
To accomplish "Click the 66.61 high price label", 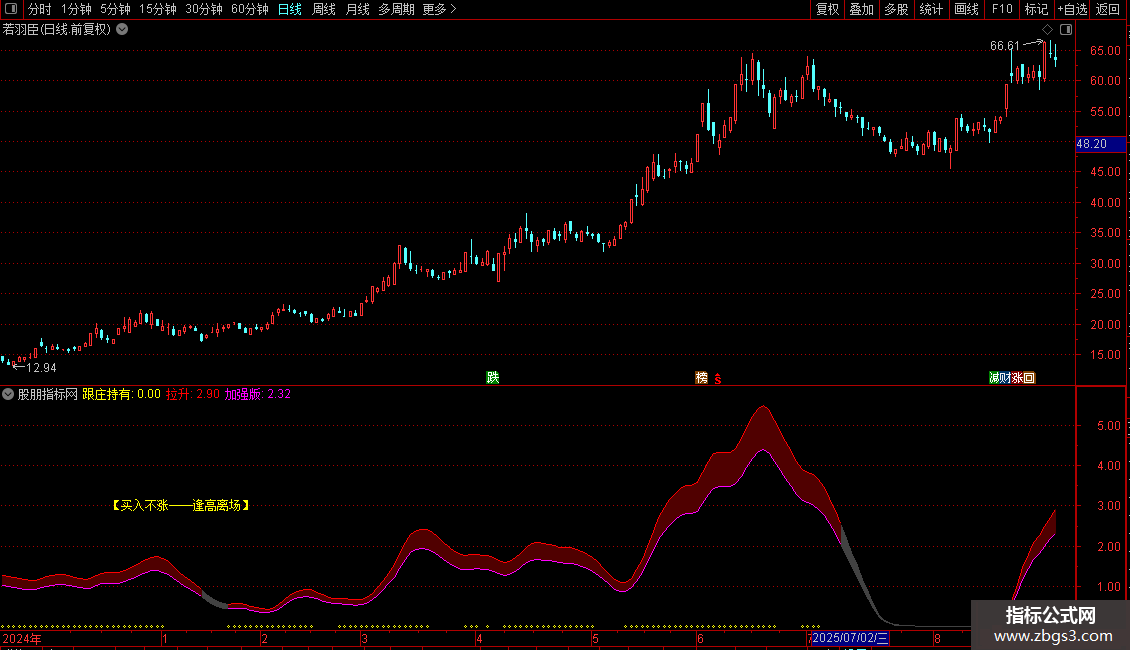I will point(1005,46).
